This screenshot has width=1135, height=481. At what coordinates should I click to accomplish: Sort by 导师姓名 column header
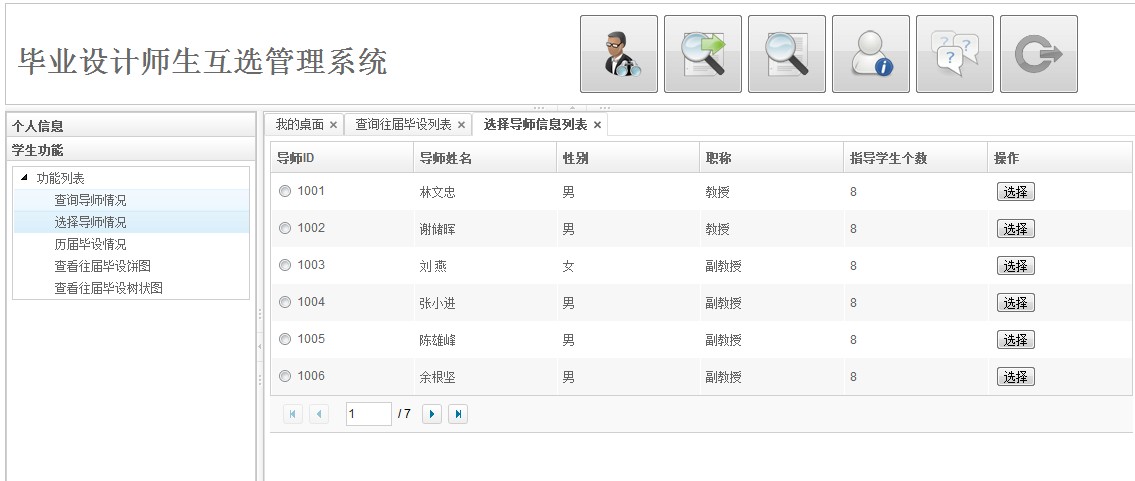pos(485,158)
